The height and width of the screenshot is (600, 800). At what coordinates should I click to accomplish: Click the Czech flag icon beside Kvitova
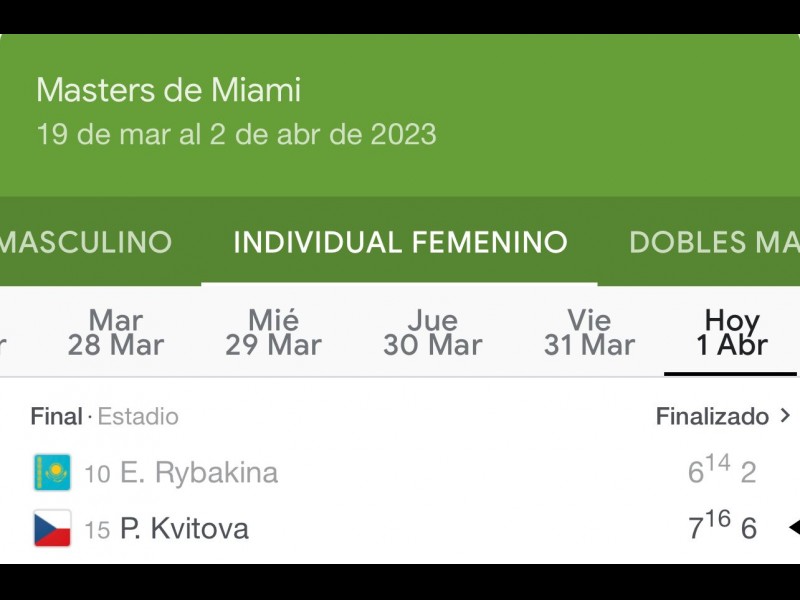point(52,528)
